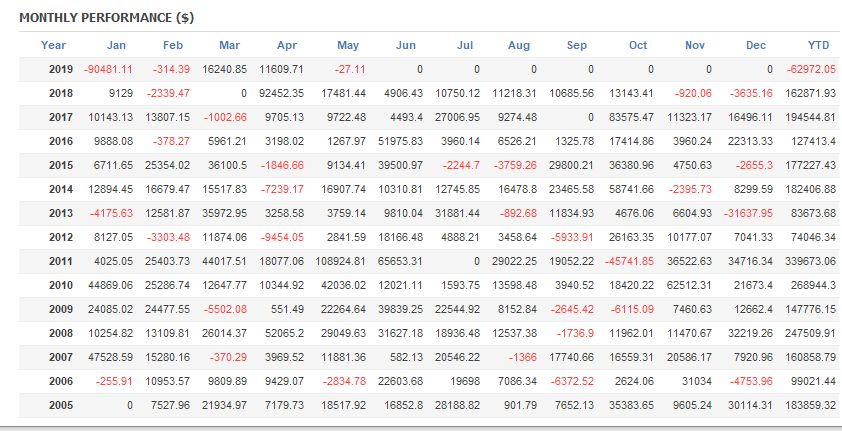Click the Aug column header
Viewport: 842px width, 431px height.
tap(519, 45)
